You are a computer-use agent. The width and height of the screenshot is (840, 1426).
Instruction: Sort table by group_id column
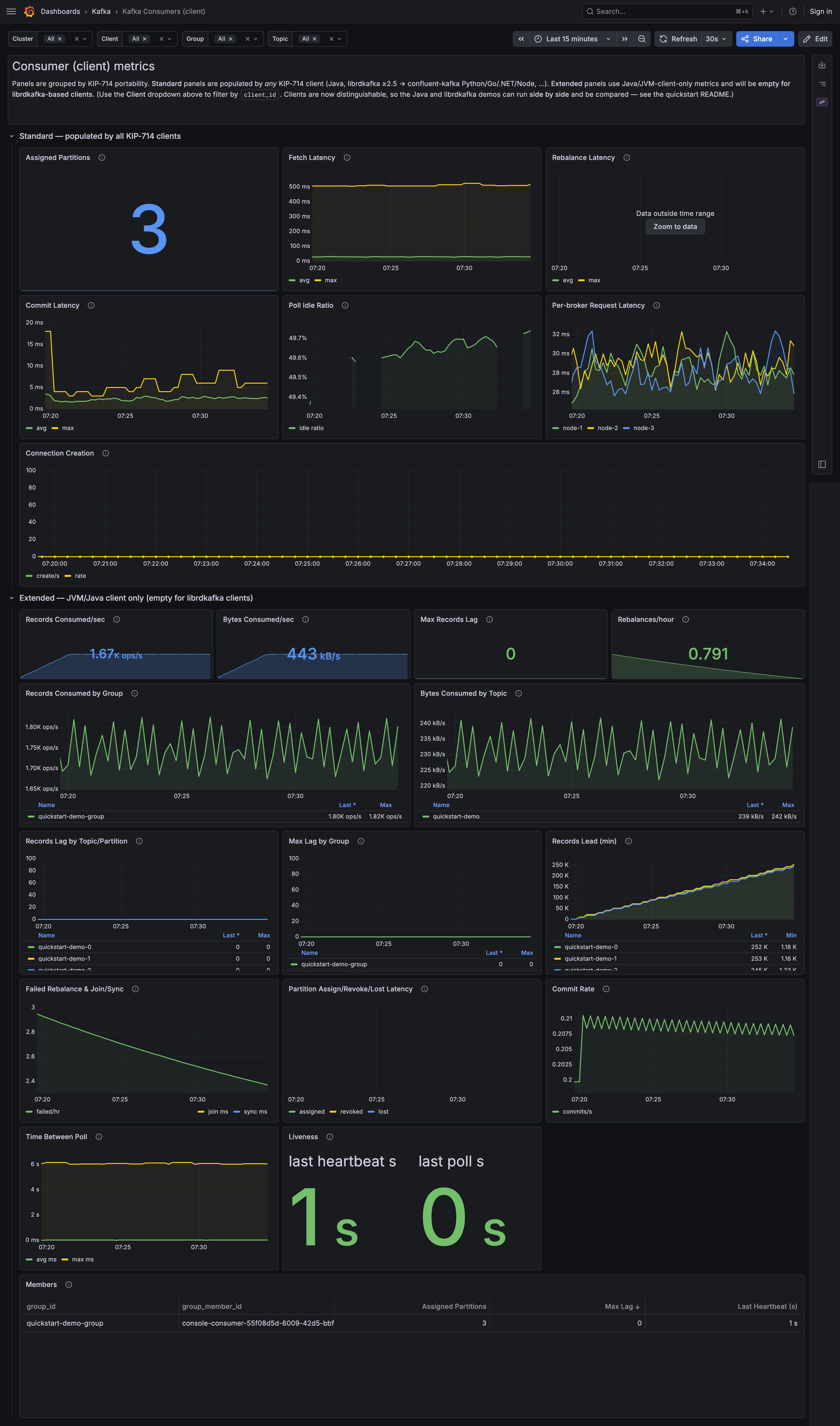coord(41,1307)
